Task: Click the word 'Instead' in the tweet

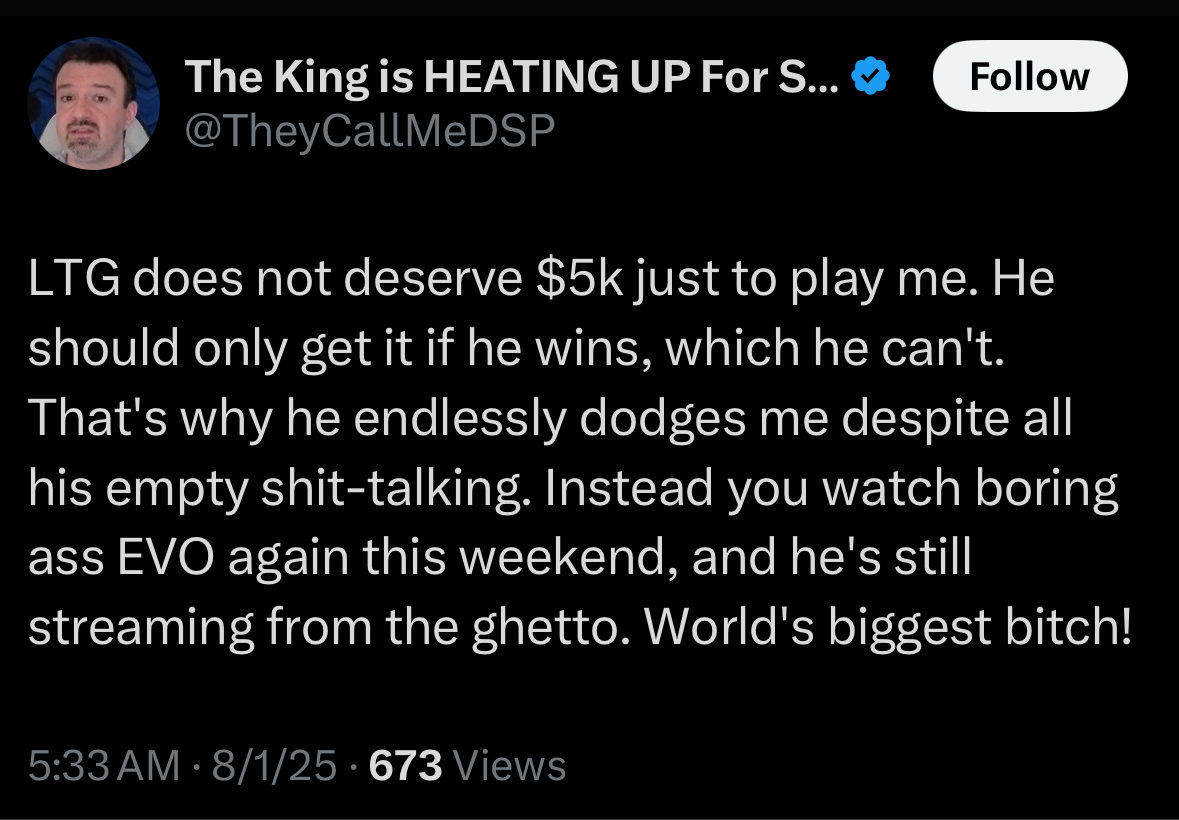Action: coord(628,488)
